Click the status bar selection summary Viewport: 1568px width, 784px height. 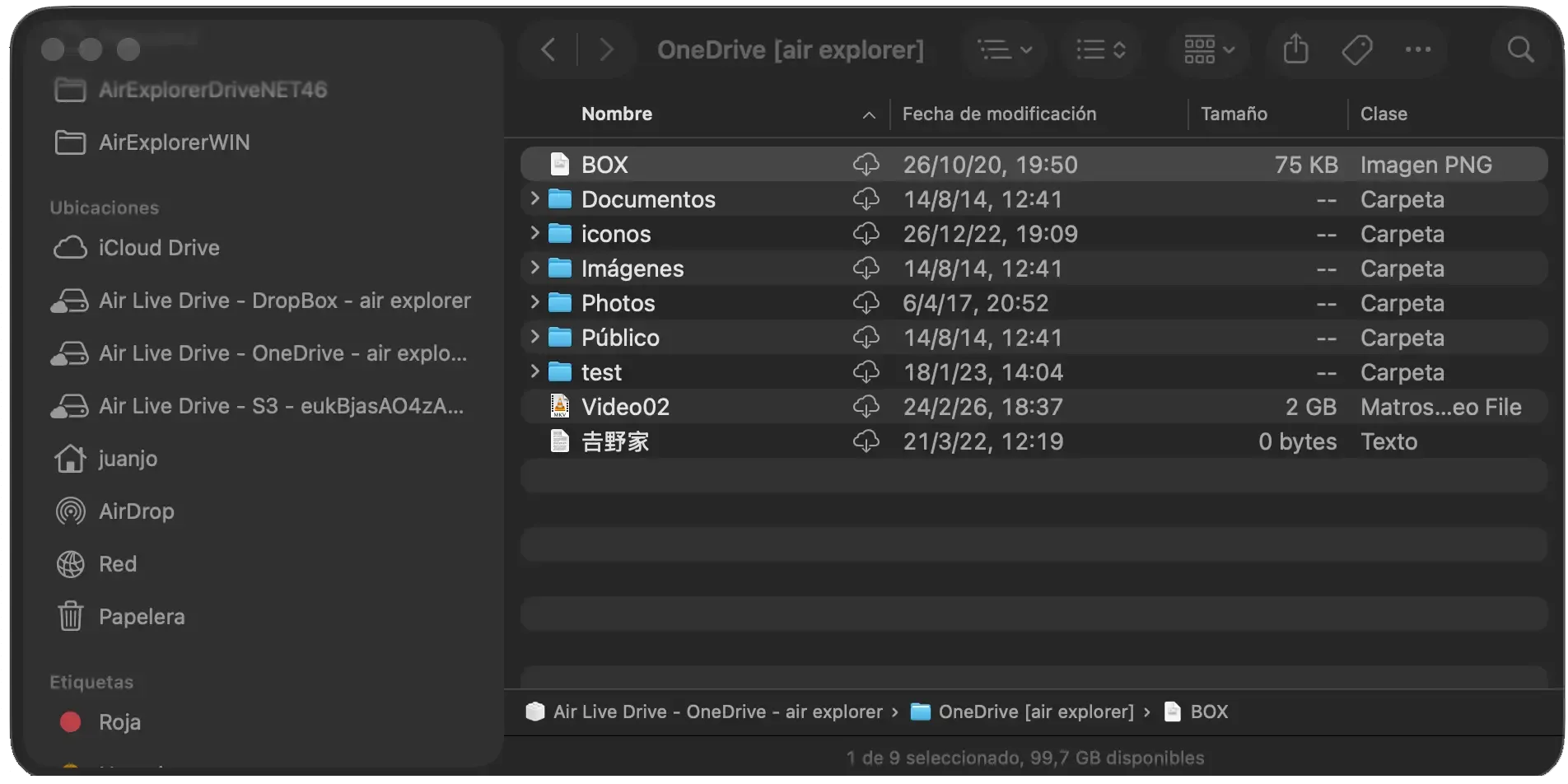[x=1024, y=758]
